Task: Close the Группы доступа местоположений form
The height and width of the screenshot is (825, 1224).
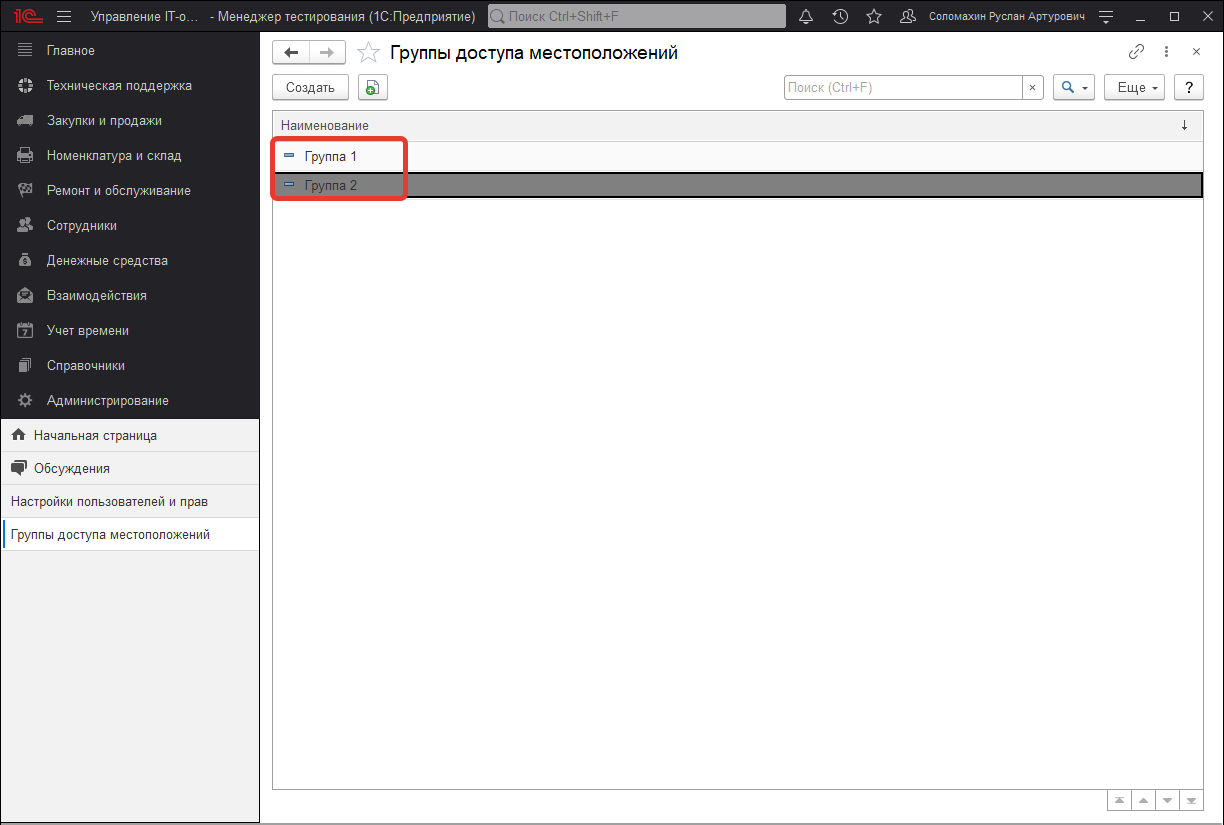Action: point(1196,52)
